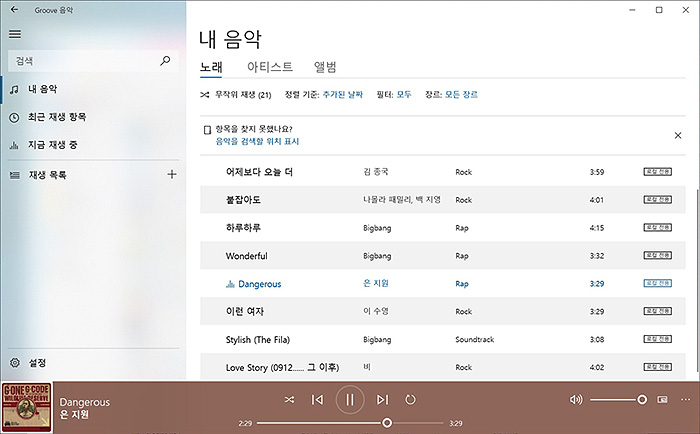Add a new playlist with plus icon

(x=171, y=174)
